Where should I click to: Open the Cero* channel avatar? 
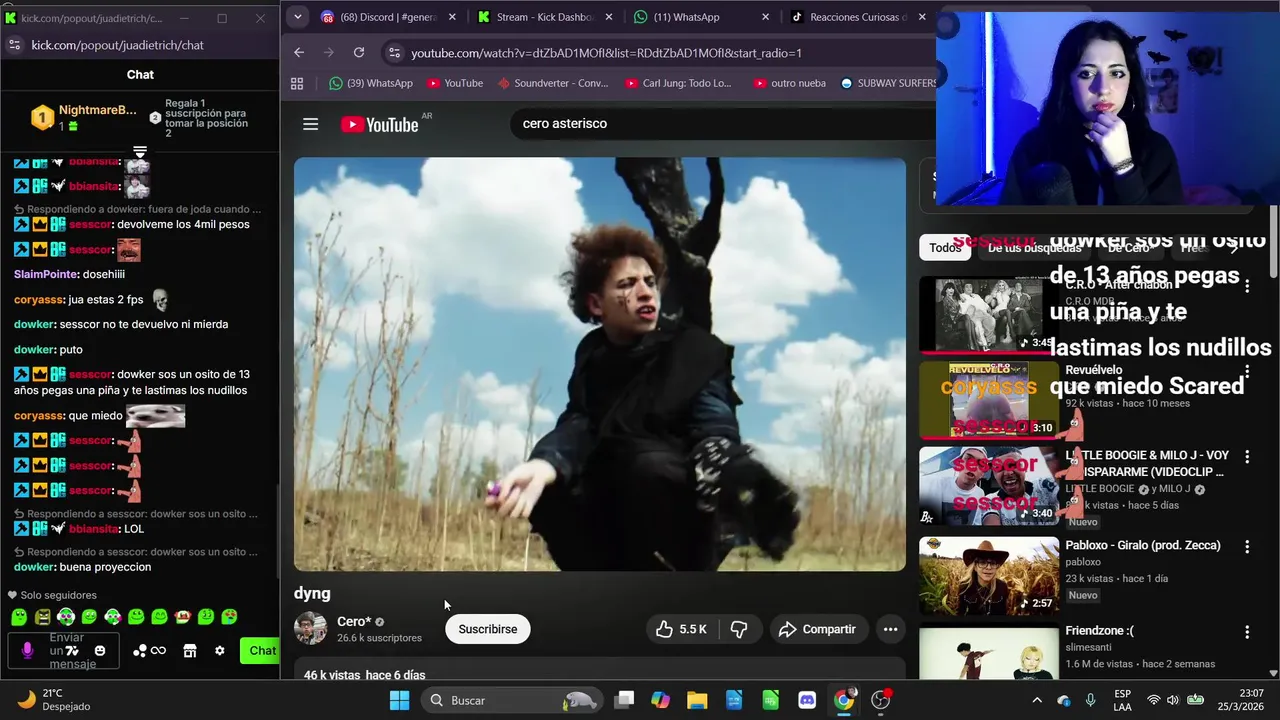(310, 629)
